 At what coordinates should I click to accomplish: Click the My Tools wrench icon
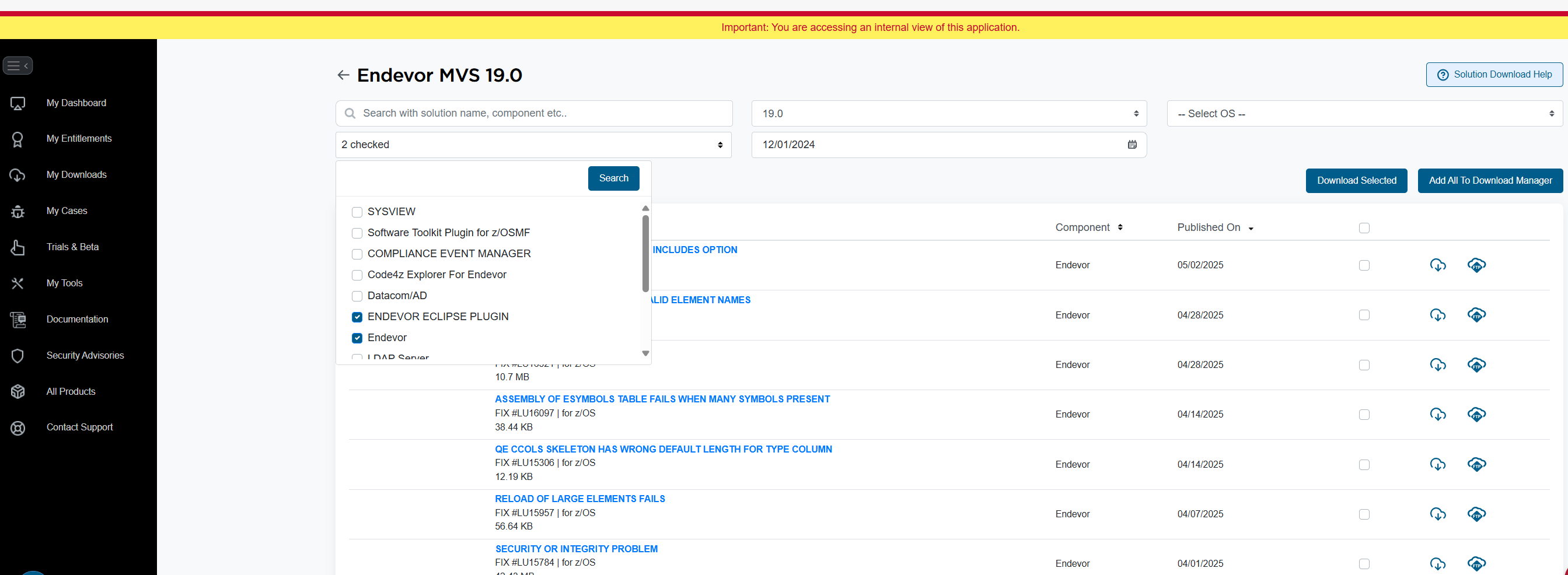point(18,283)
